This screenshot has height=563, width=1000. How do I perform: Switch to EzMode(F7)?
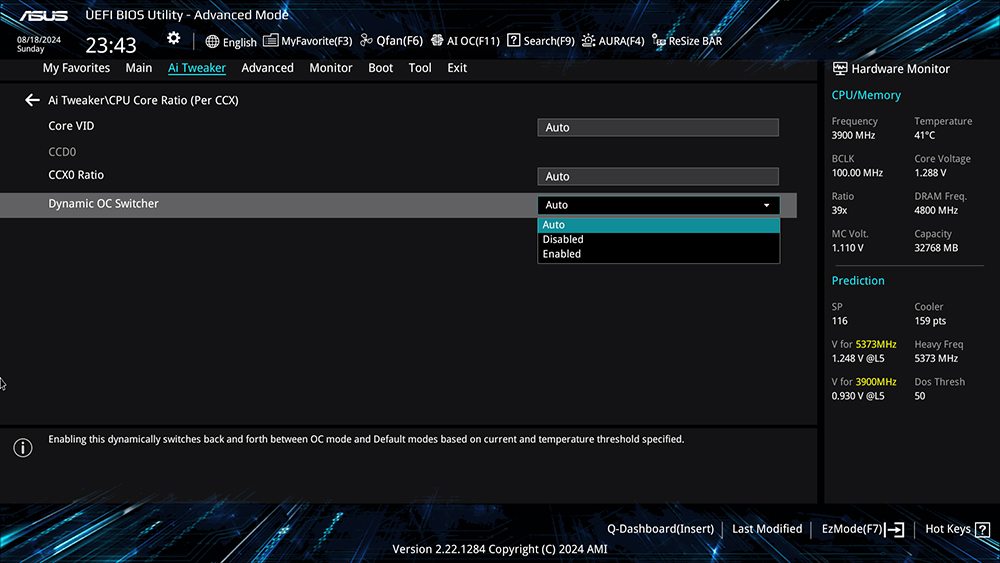tap(862, 529)
